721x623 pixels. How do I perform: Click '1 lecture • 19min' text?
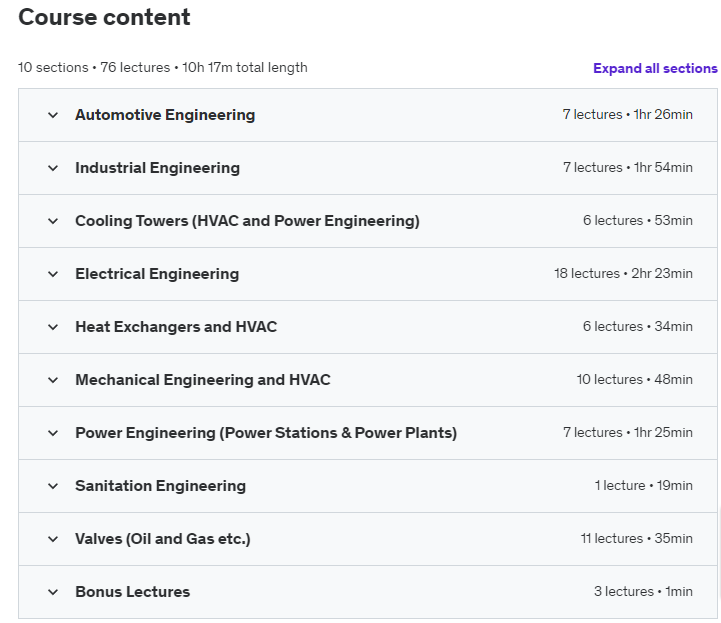(644, 486)
